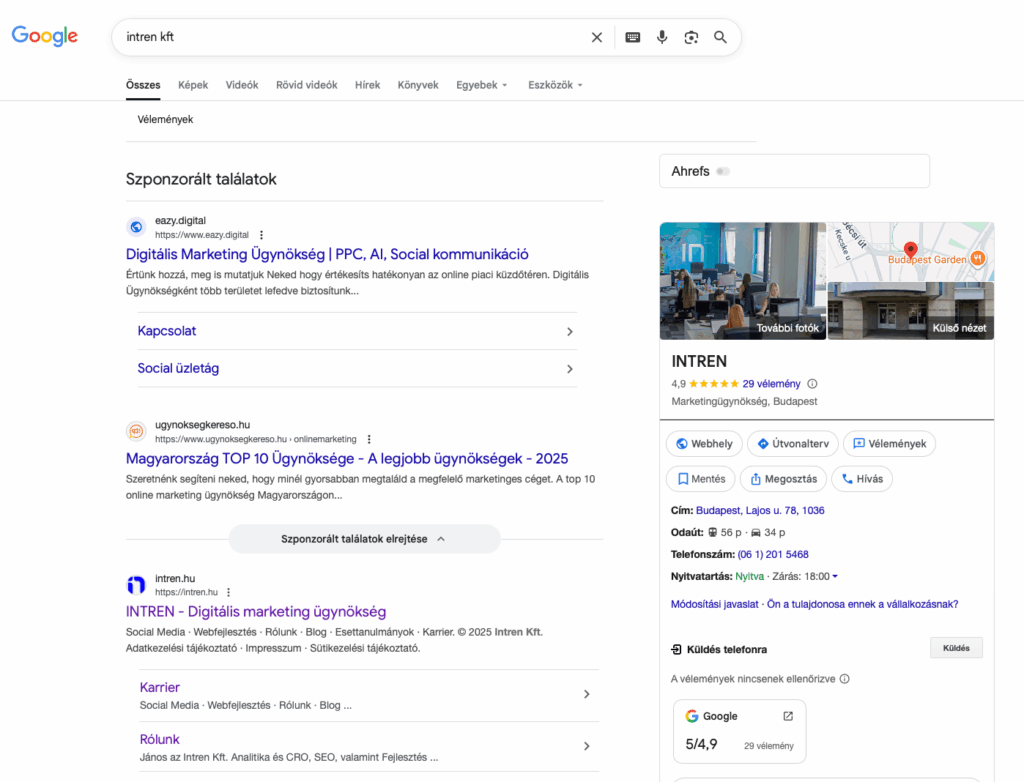Expand the Egyebek dropdown
The height and width of the screenshot is (782, 1024).
coord(481,85)
